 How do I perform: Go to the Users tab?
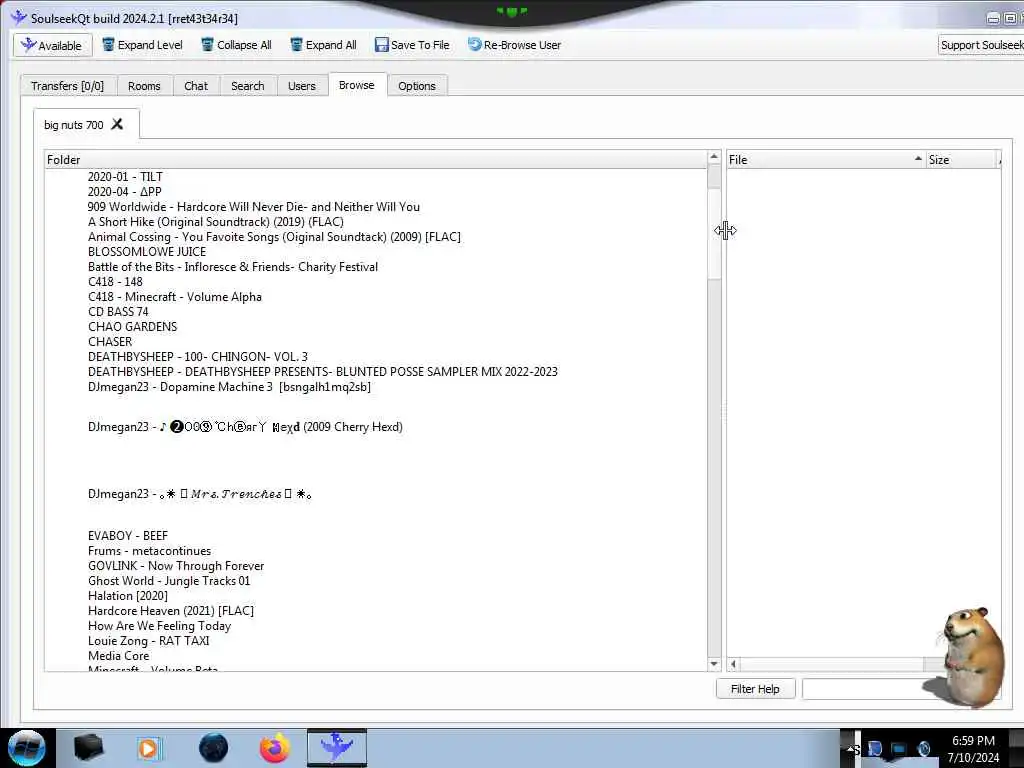coord(302,86)
